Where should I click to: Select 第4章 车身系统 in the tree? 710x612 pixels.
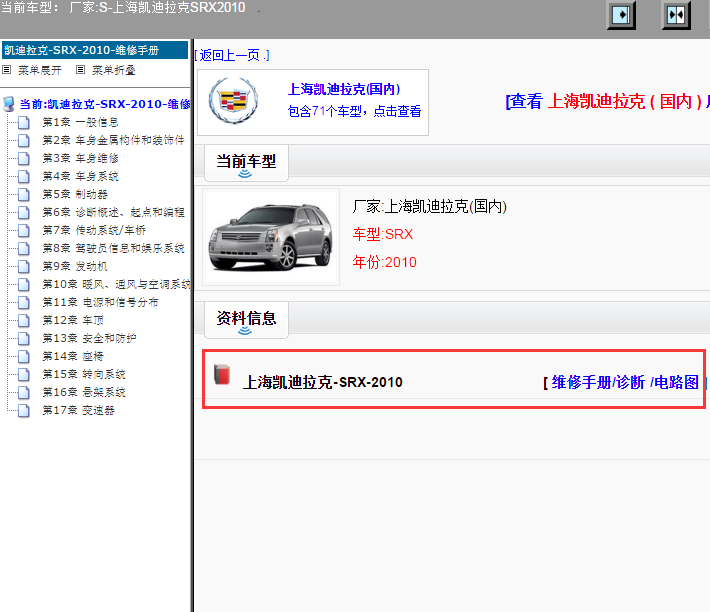81,176
